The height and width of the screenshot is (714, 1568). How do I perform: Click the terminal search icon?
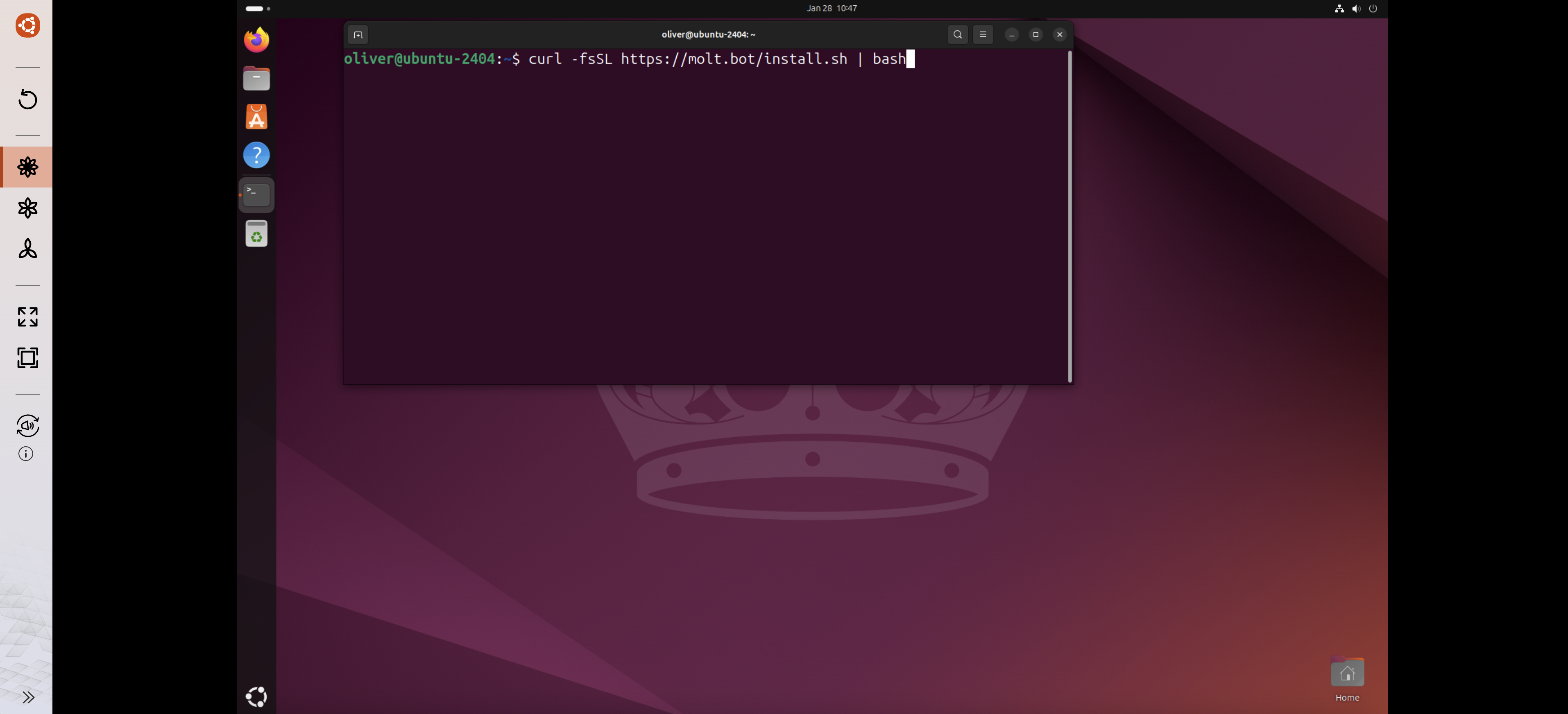(958, 35)
